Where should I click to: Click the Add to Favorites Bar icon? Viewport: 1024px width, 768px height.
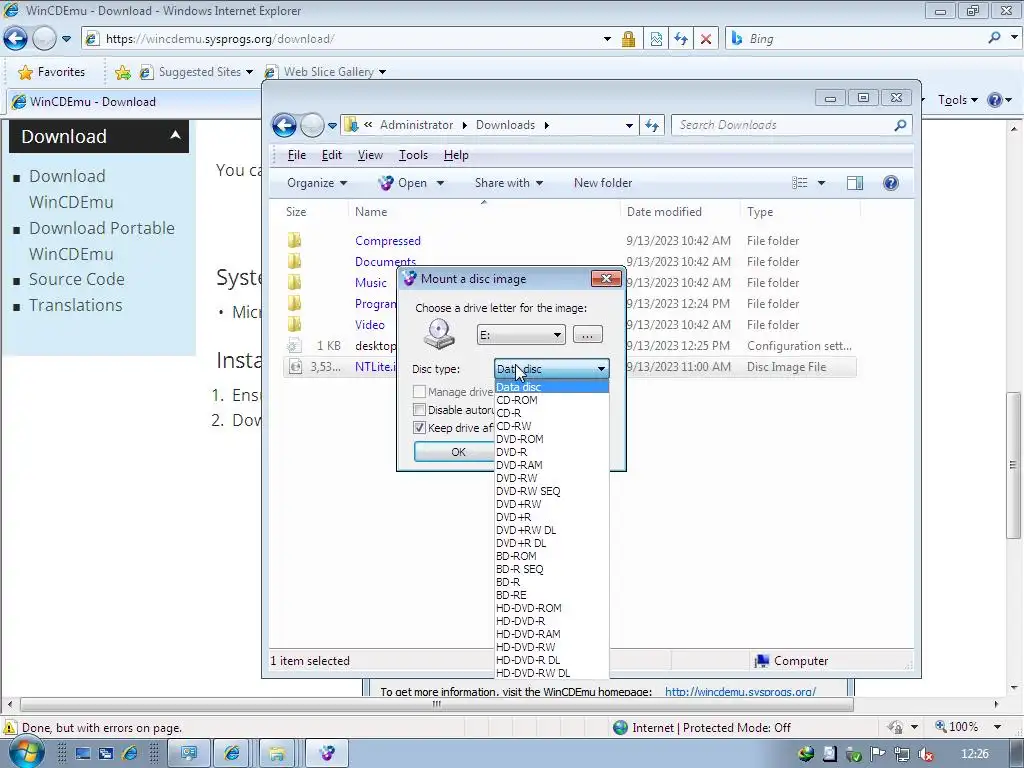tap(122, 72)
